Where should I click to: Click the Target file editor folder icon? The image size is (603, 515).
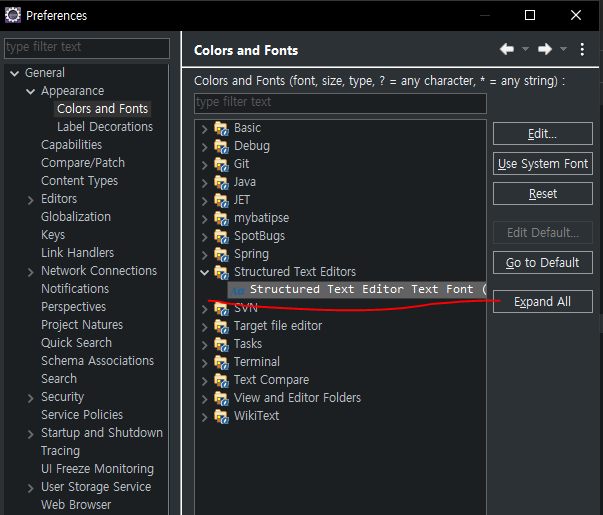[221, 326]
